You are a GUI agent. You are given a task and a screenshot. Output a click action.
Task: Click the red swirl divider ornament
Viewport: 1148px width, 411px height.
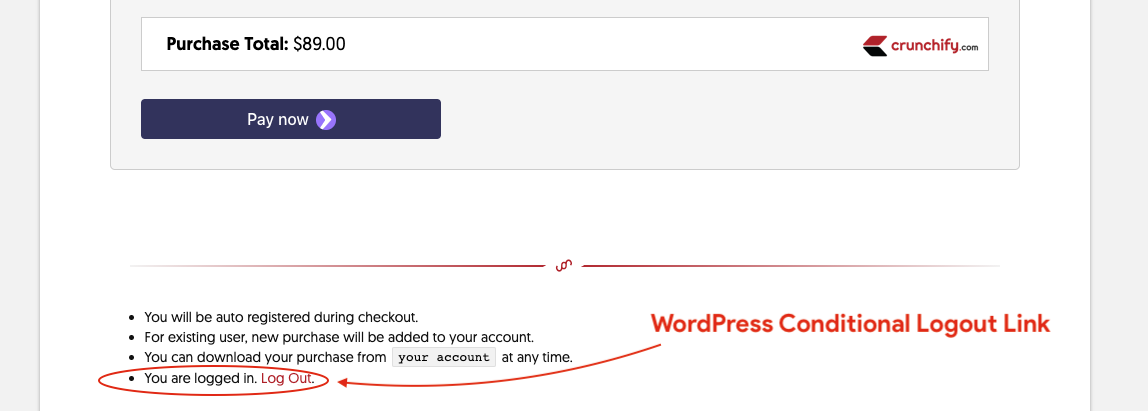click(564, 265)
